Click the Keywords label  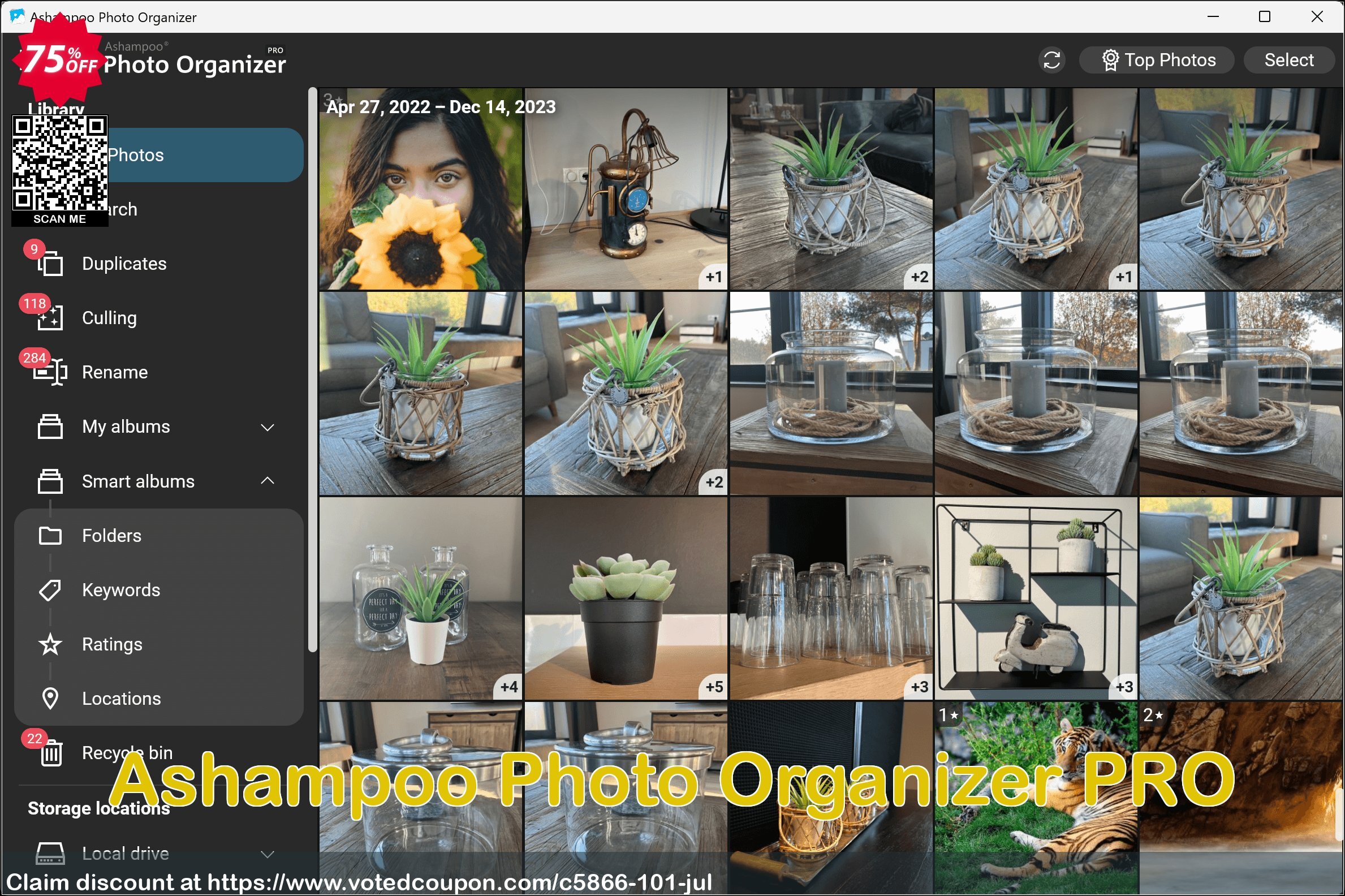pos(121,591)
